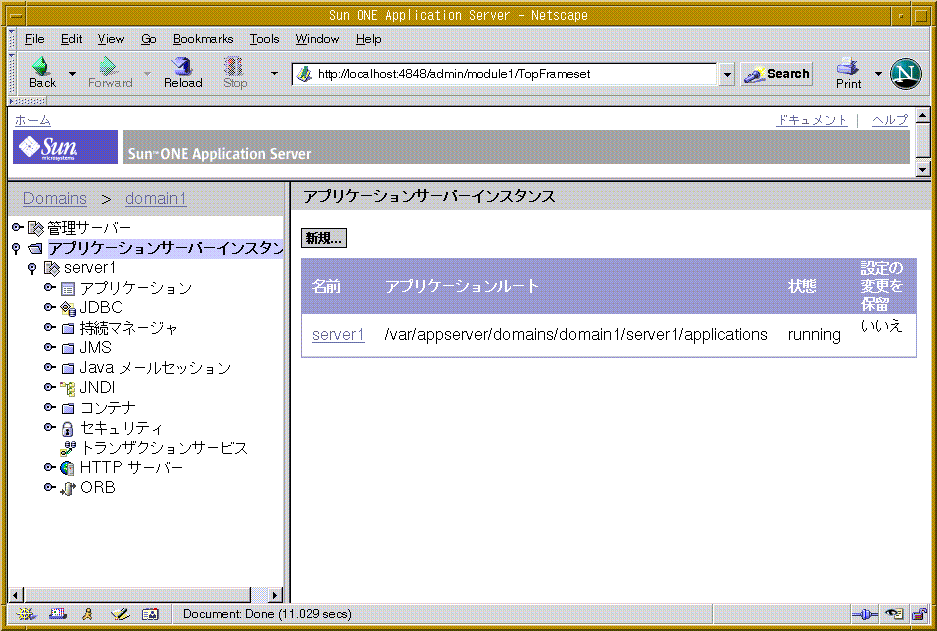
Task: Click the Sun Microsystems logo
Action: click(x=65, y=147)
